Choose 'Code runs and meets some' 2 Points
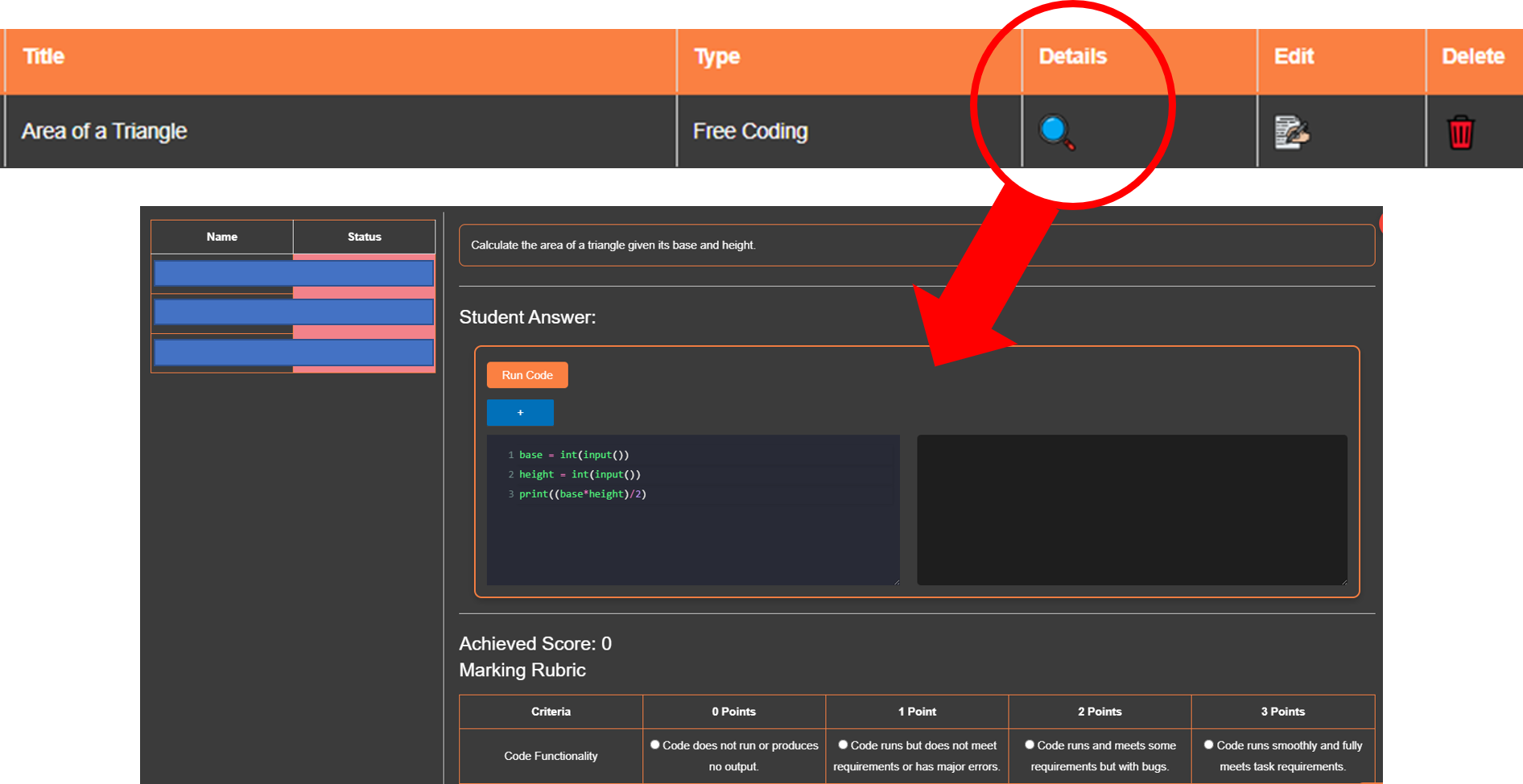This screenshot has height=784, width=1523. point(1030,745)
